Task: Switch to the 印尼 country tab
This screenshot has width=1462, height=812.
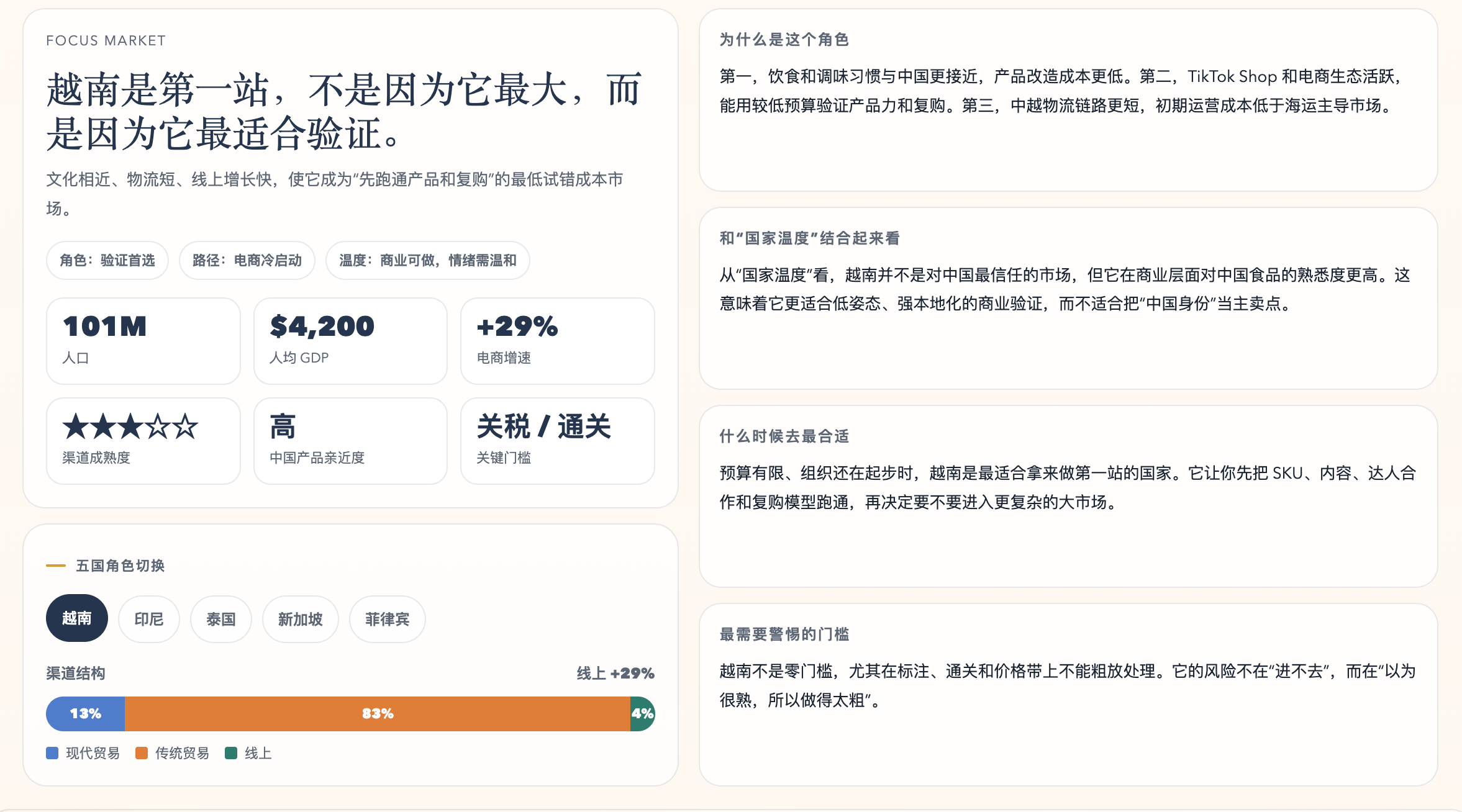Action: [x=149, y=619]
